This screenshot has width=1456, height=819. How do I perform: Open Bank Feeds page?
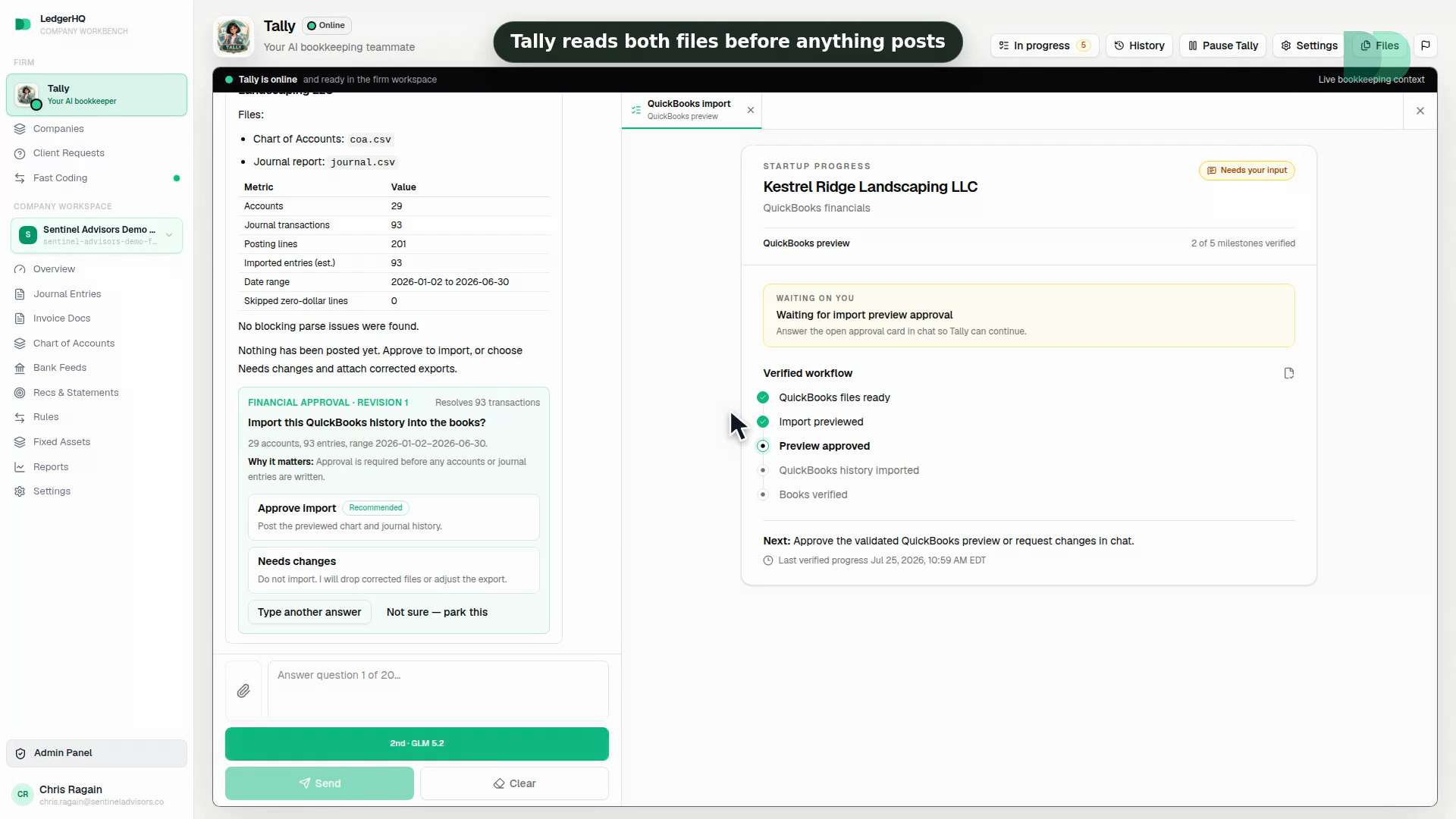pos(60,368)
